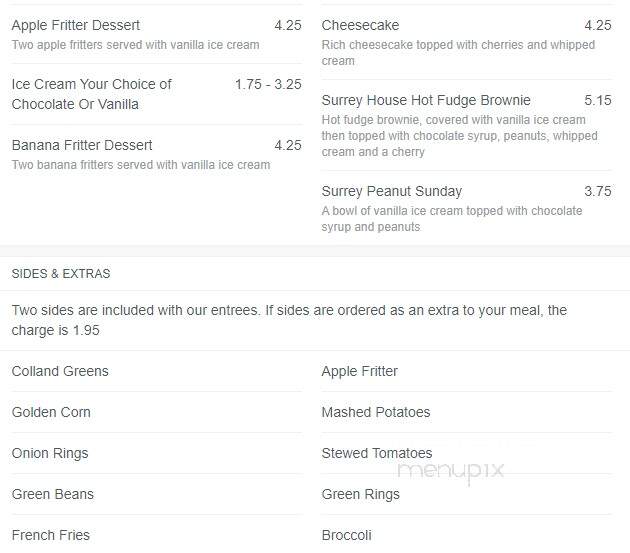Select the Onion Rings side
This screenshot has width=630, height=553.
click(x=157, y=453)
